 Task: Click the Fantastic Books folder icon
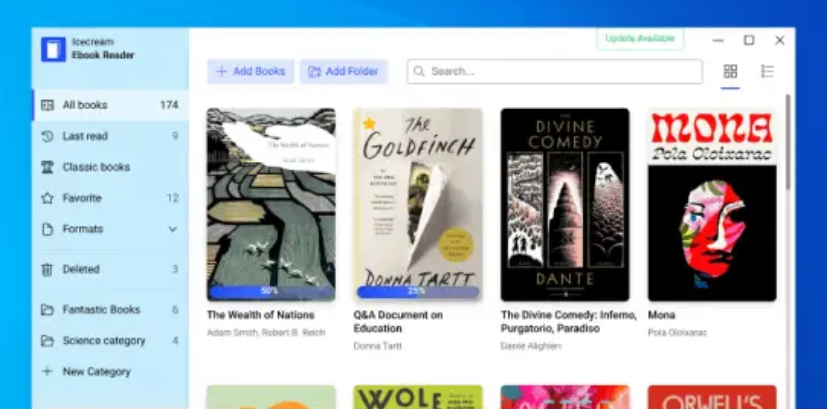[x=47, y=310]
